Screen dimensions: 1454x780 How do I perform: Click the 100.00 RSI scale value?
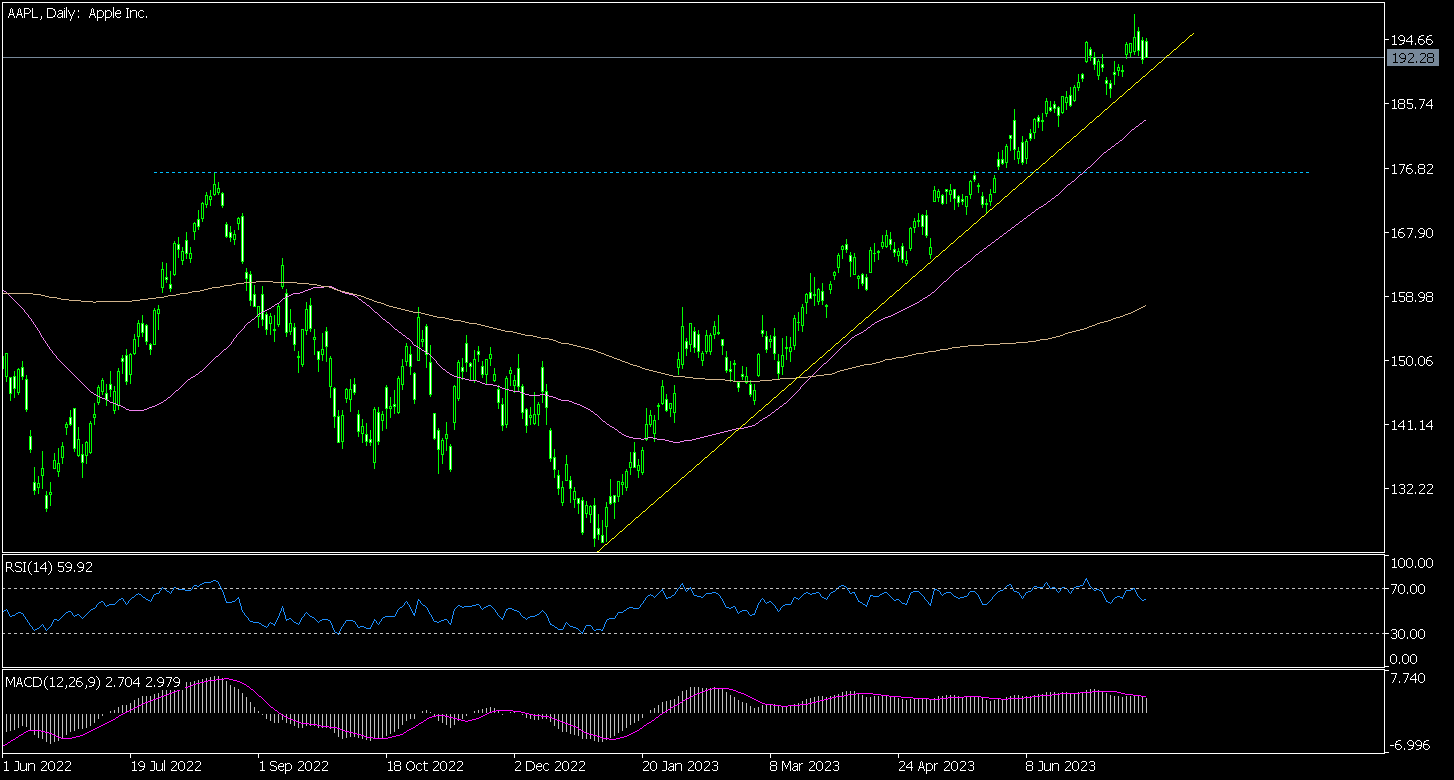(x=1410, y=564)
